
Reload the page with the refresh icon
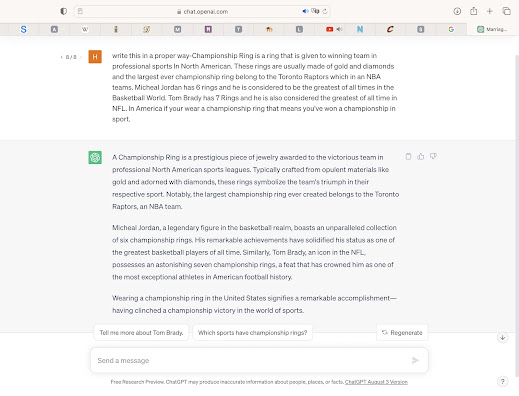click(x=325, y=11)
